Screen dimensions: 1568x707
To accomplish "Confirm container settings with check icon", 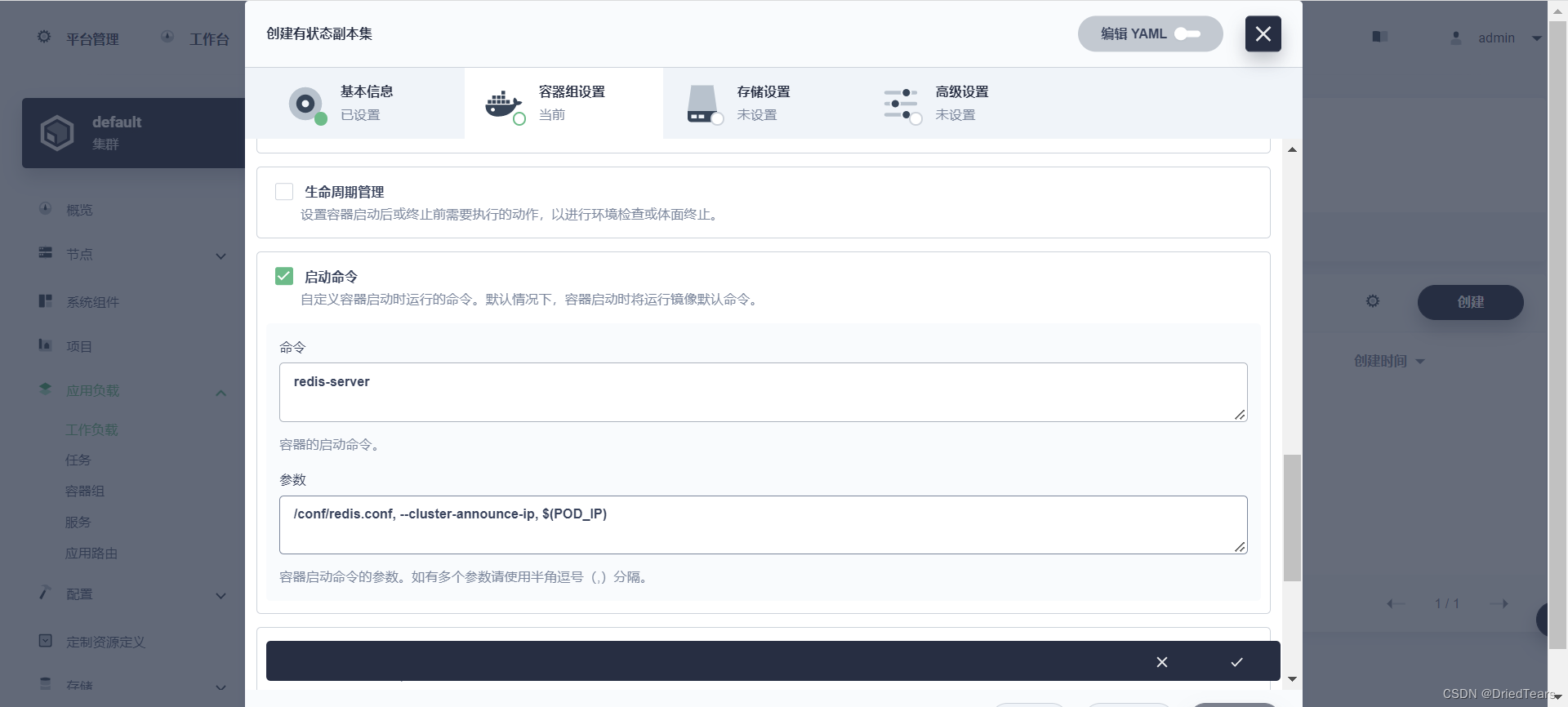I will pos(1236,661).
